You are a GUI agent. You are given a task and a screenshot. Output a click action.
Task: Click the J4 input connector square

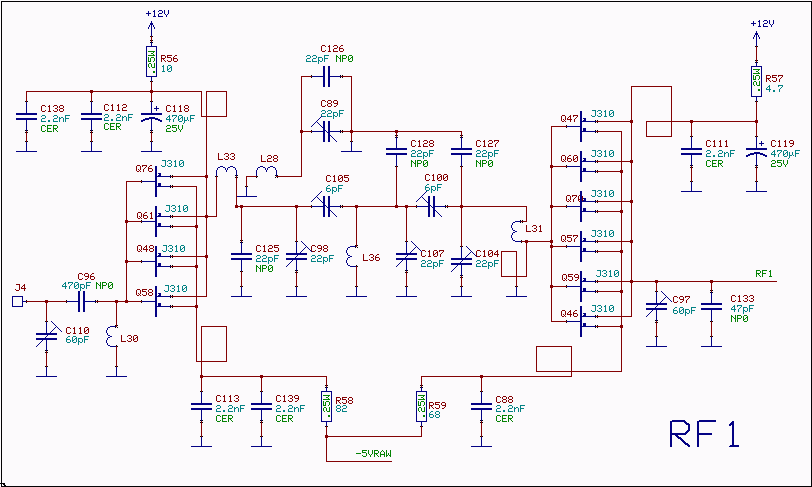coord(18,302)
